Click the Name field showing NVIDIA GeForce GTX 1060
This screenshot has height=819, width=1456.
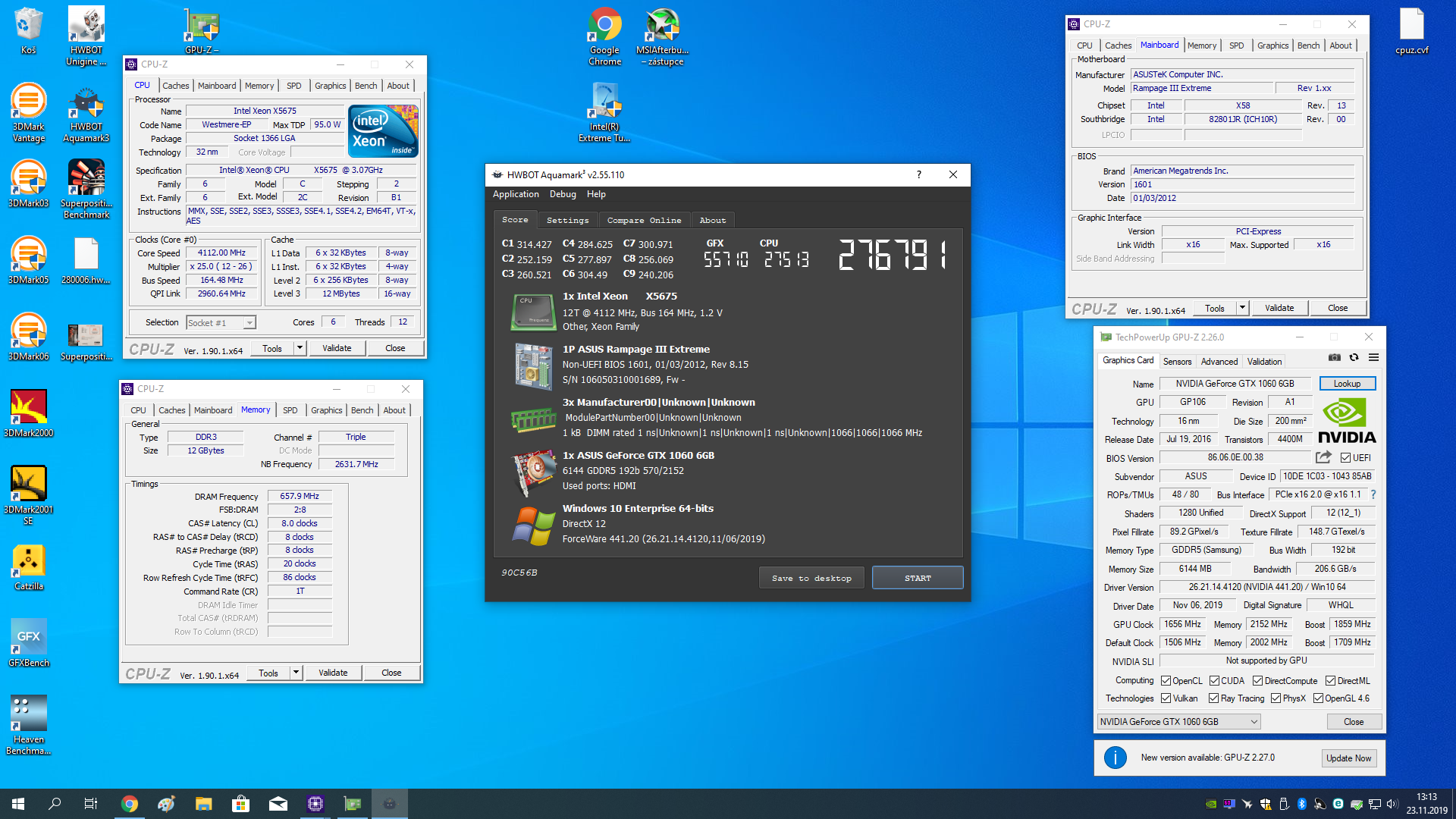tap(1235, 384)
